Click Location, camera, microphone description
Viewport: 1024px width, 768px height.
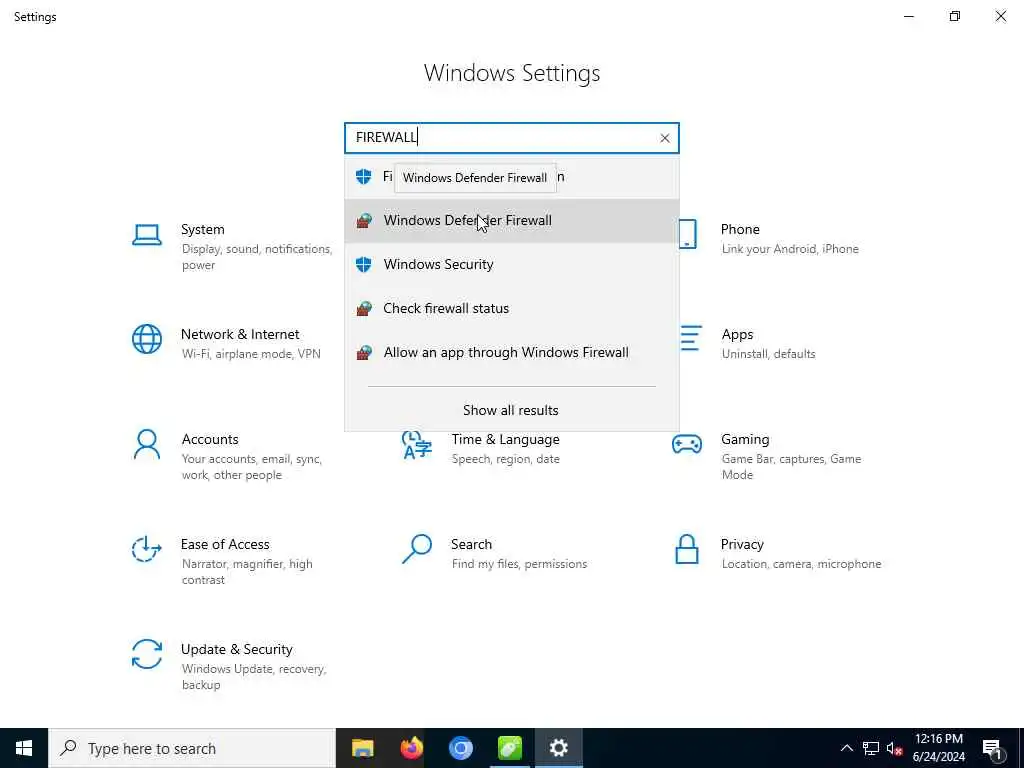[801, 564]
